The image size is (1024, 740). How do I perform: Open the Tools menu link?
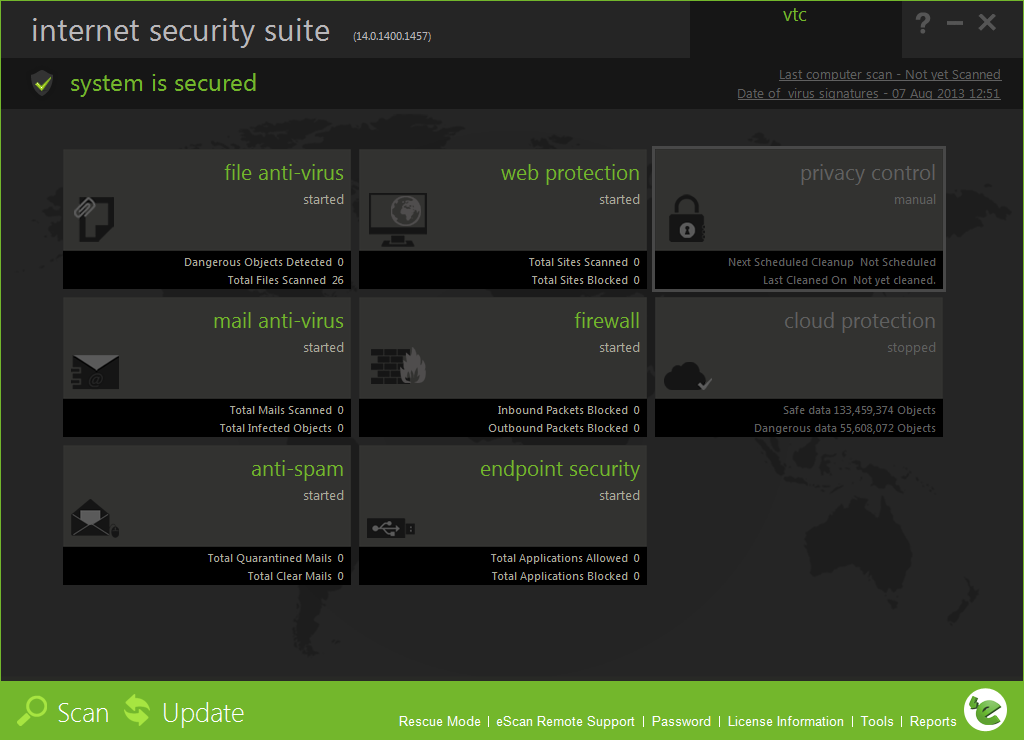point(877,722)
